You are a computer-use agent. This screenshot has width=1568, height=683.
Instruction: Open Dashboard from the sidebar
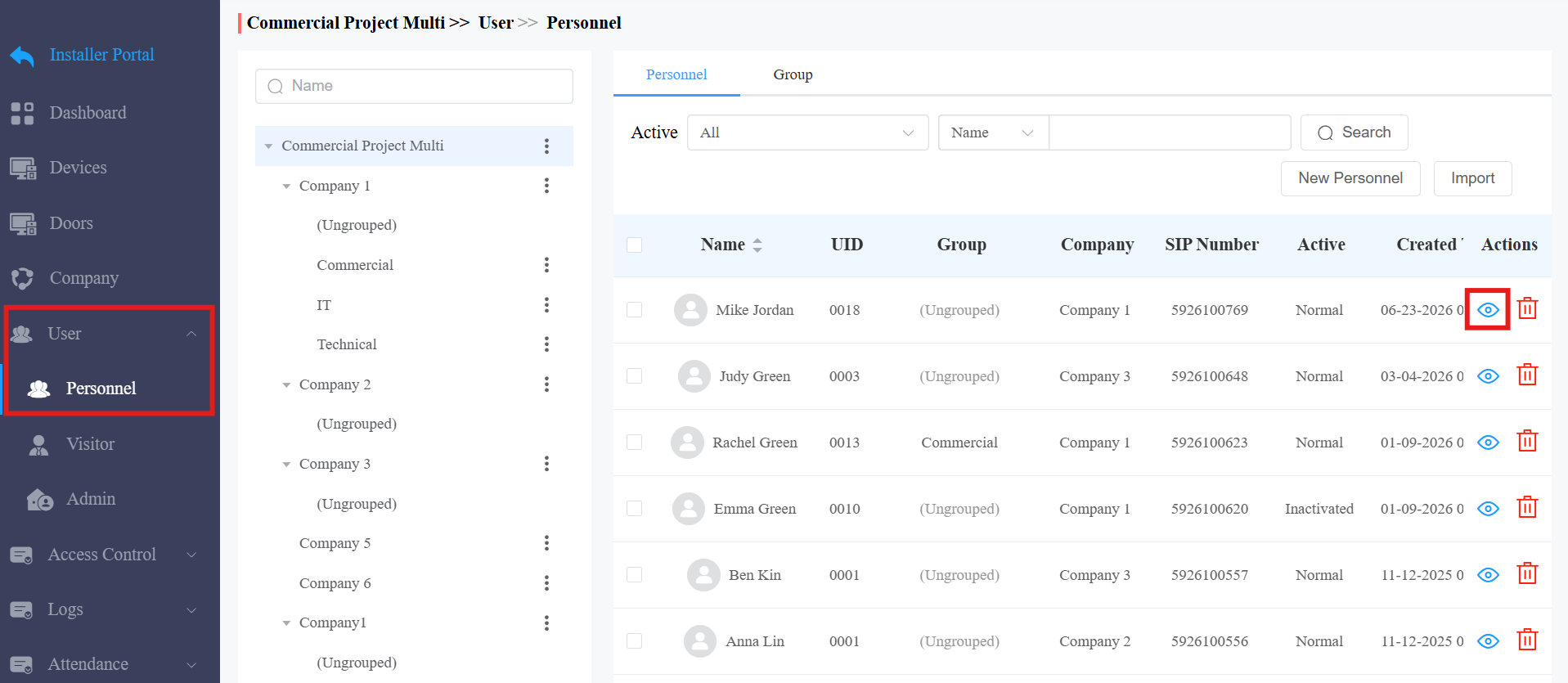(x=88, y=113)
